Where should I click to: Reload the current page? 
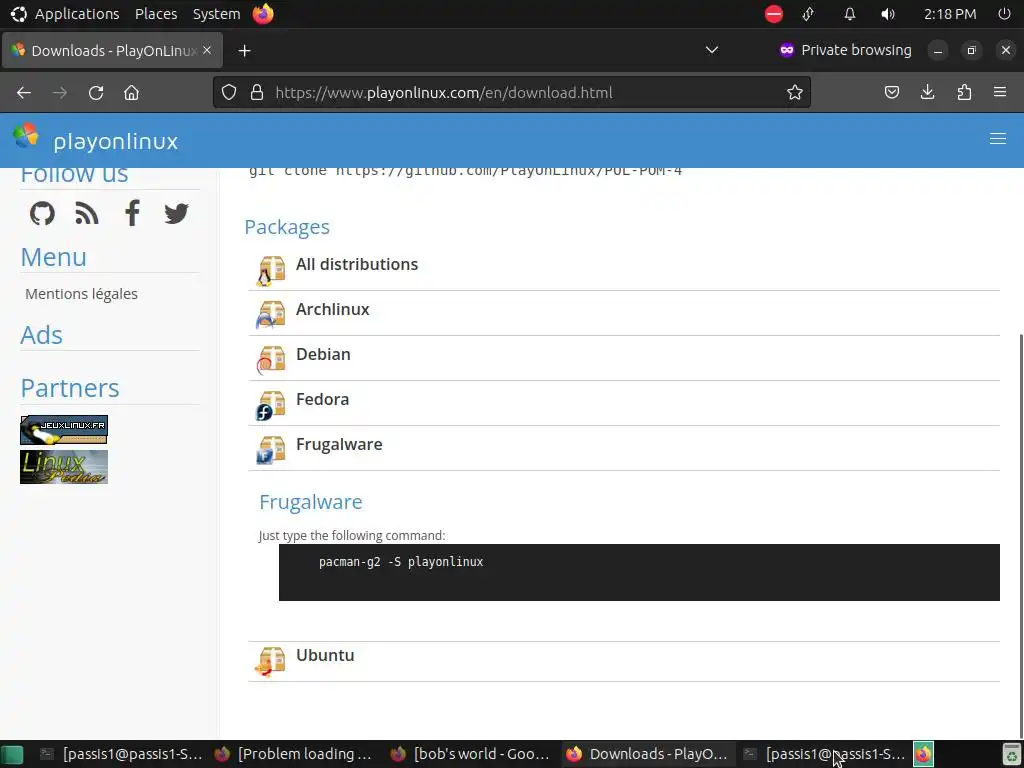tap(96, 93)
